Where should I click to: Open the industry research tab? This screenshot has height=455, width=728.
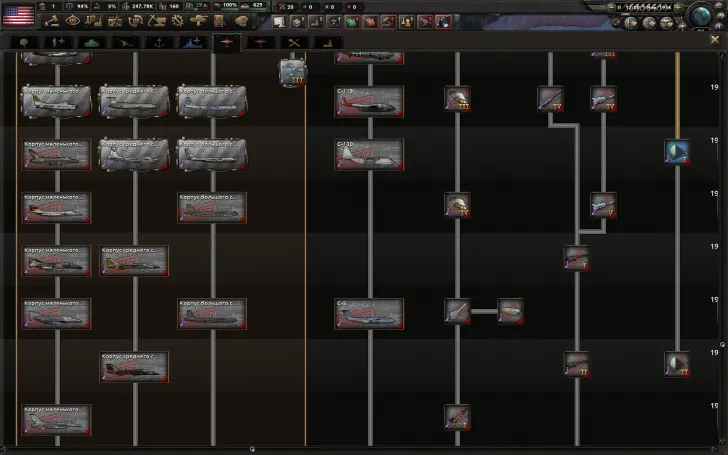(328, 43)
